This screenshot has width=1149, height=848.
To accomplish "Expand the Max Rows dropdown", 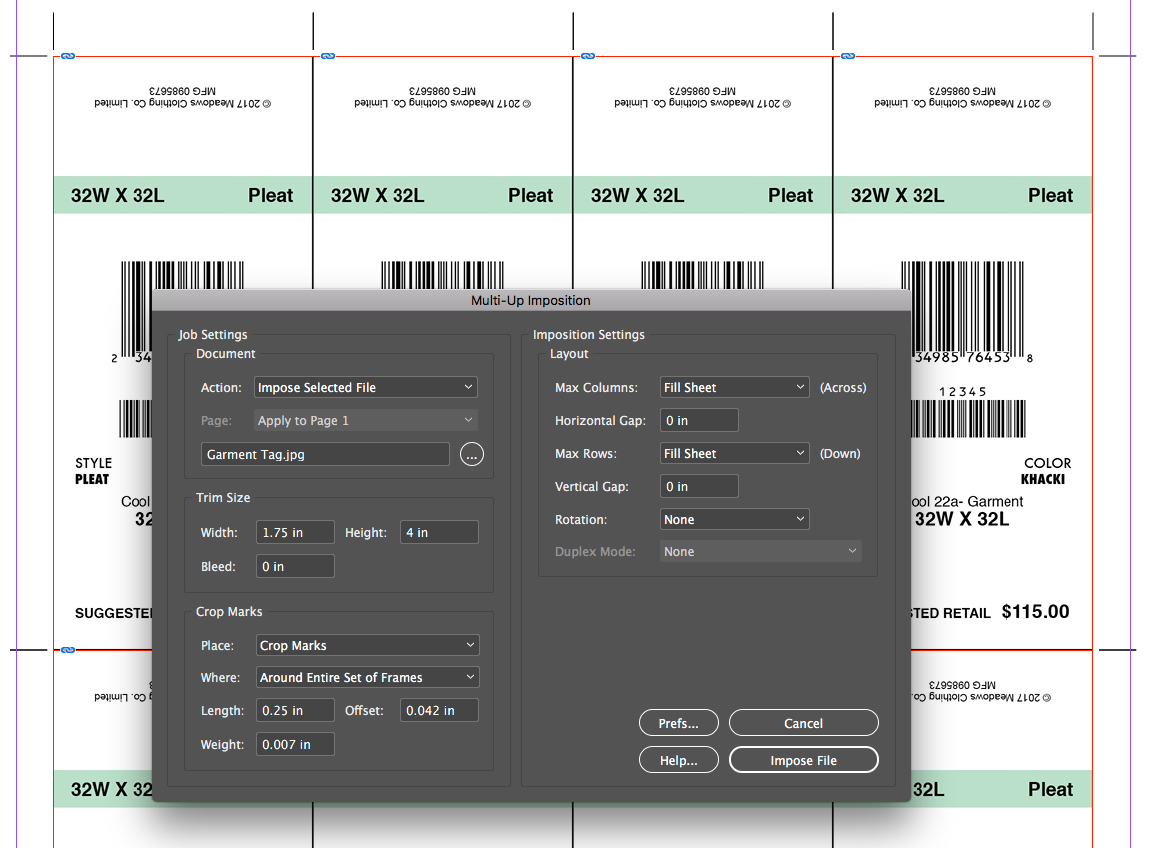I will point(734,453).
